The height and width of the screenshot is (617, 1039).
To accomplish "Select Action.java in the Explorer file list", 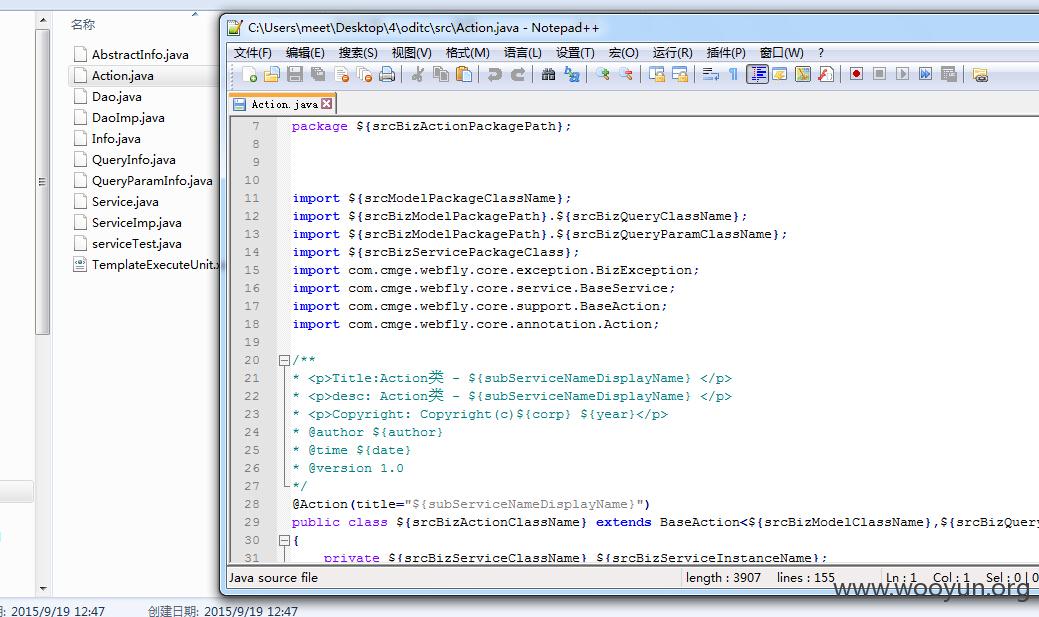I will [x=123, y=76].
